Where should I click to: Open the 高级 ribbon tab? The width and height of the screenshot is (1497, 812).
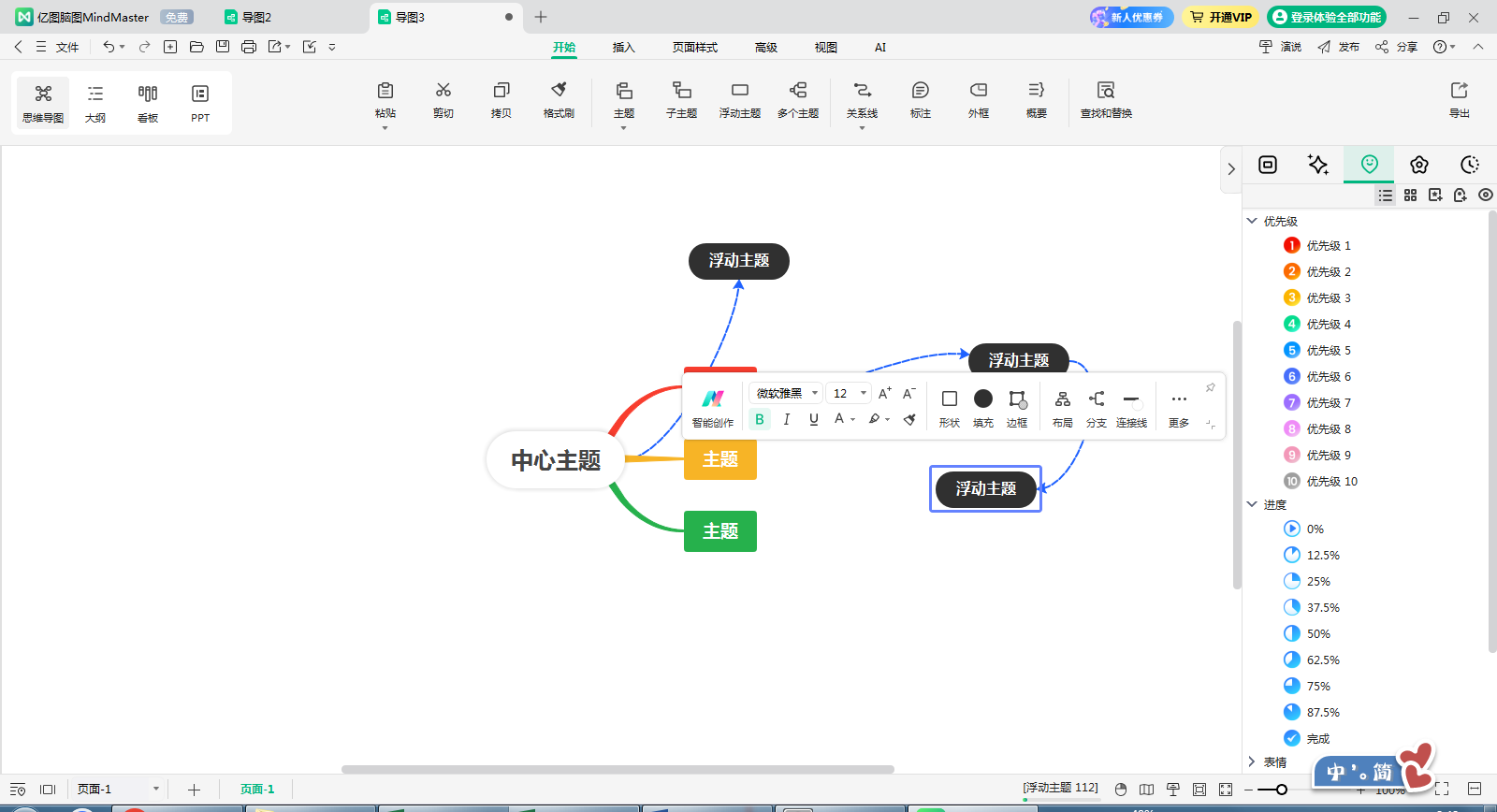[766, 47]
